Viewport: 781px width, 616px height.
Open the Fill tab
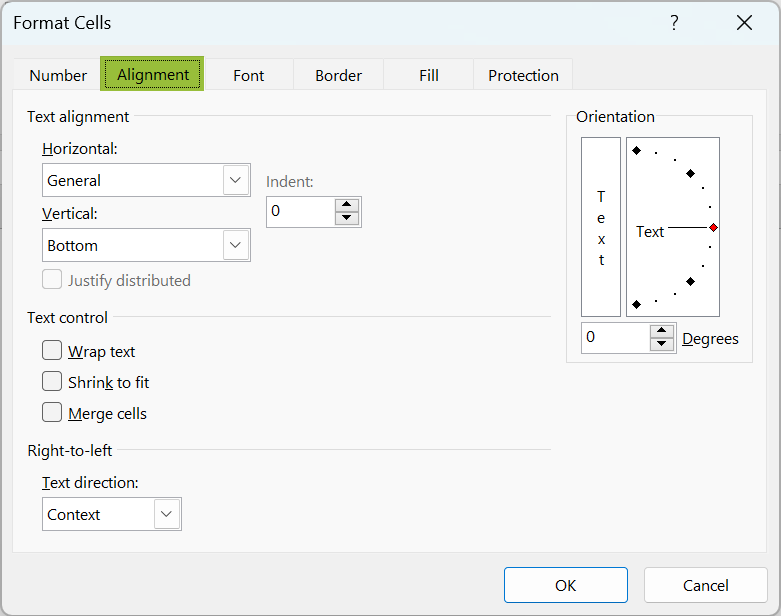428,75
